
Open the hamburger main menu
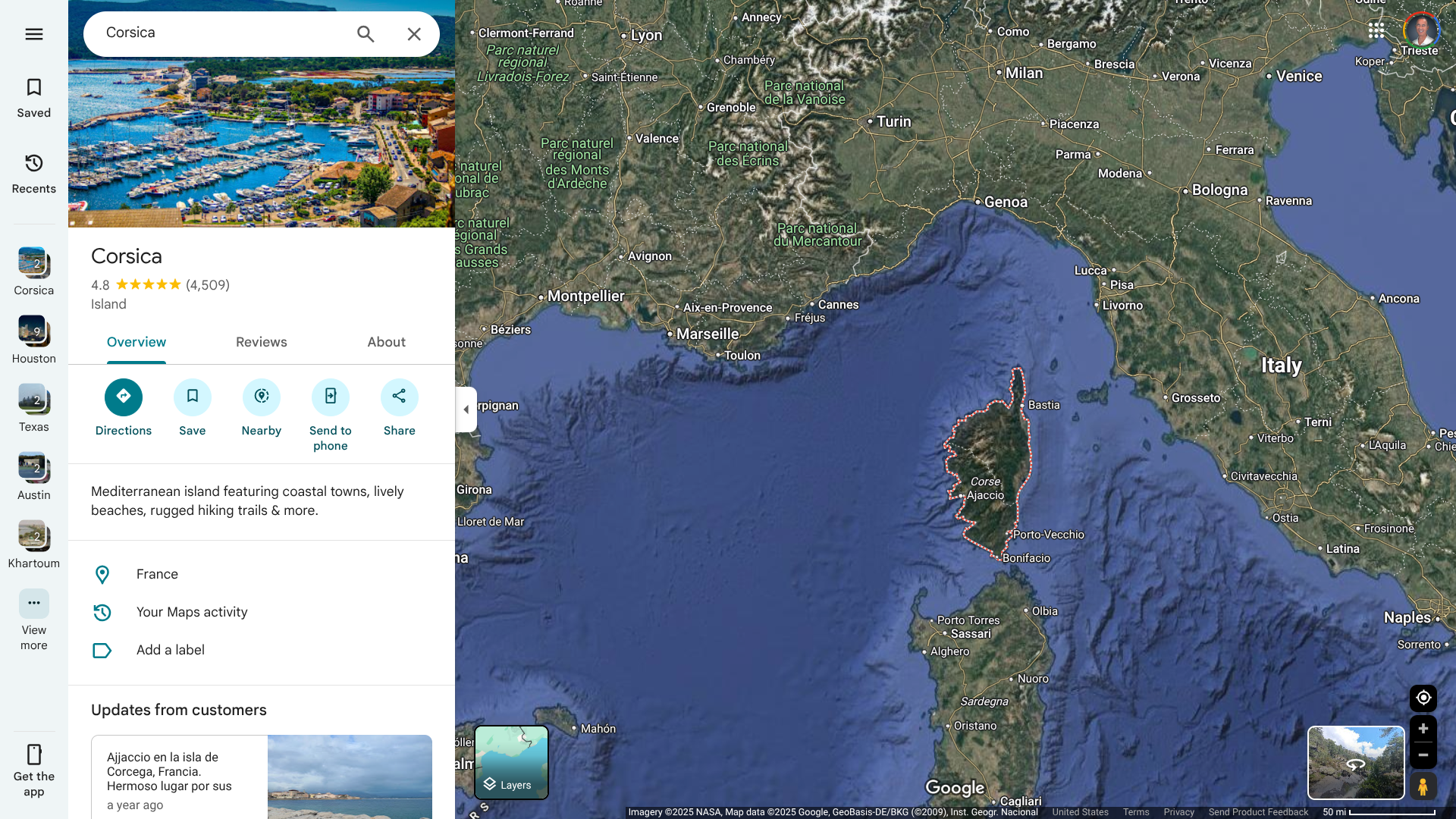pyautogui.click(x=34, y=34)
